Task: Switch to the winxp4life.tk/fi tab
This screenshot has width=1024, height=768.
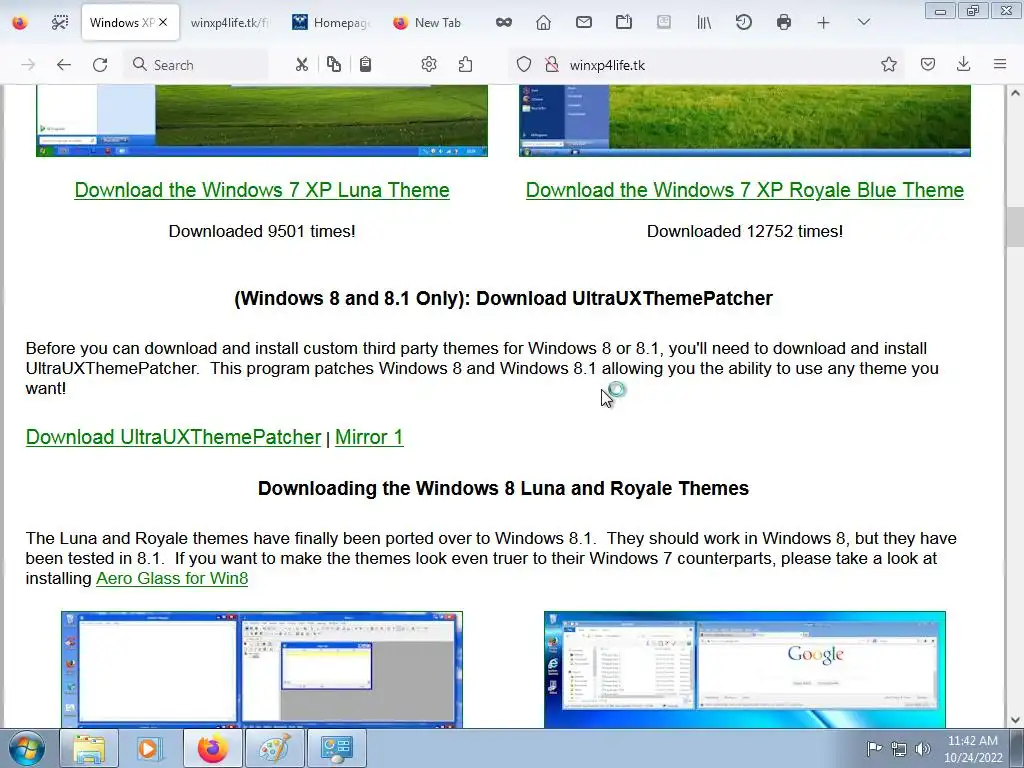Action: tap(229, 22)
